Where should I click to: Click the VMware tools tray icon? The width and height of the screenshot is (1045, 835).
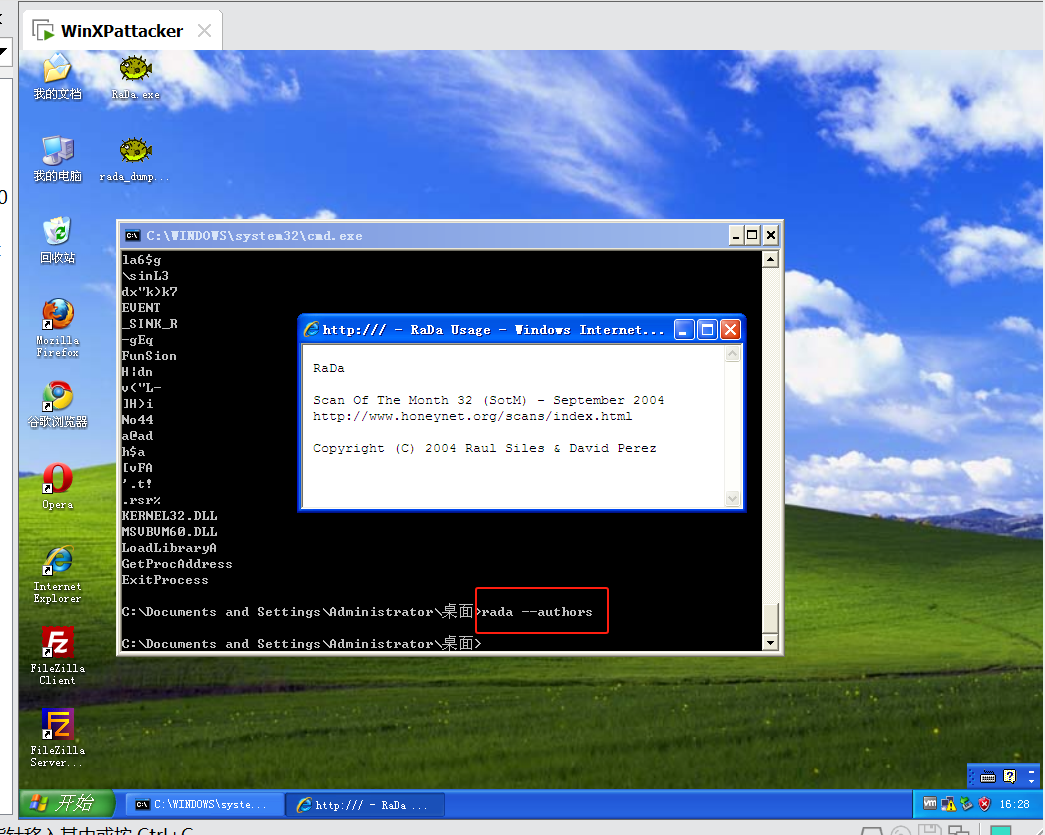click(x=930, y=804)
